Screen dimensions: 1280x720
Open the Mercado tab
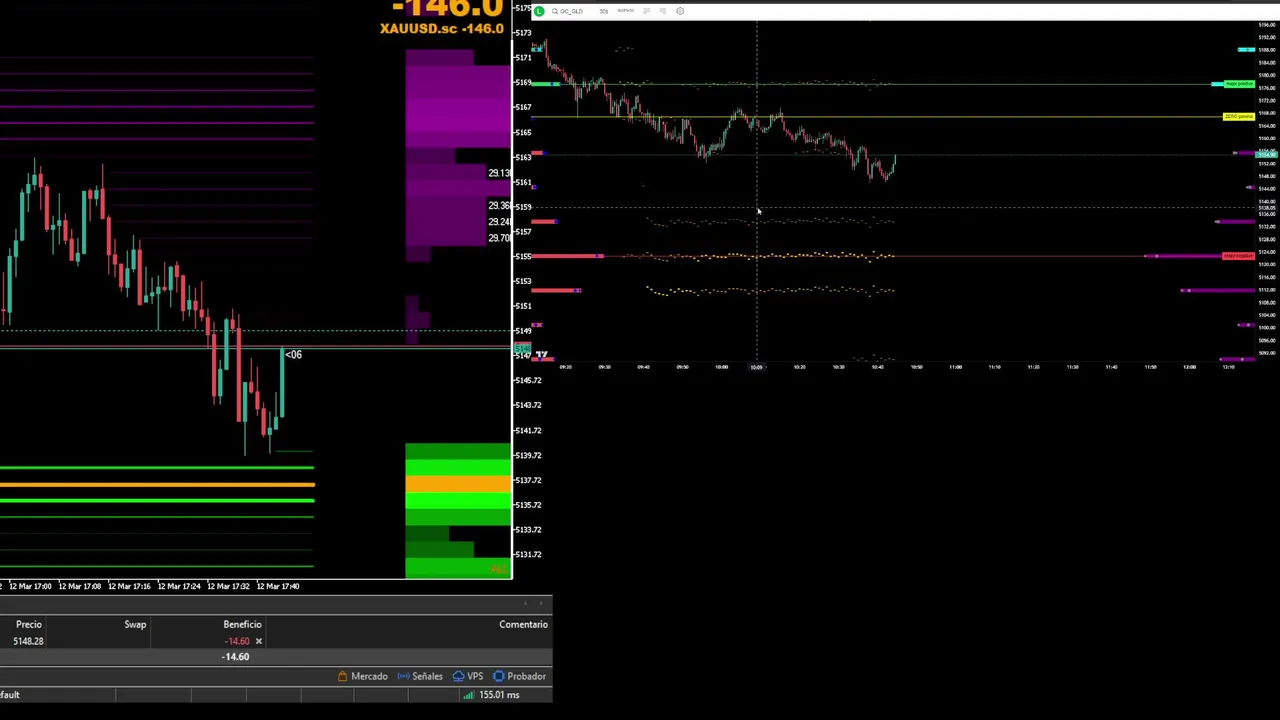click(x=362, y=677)
